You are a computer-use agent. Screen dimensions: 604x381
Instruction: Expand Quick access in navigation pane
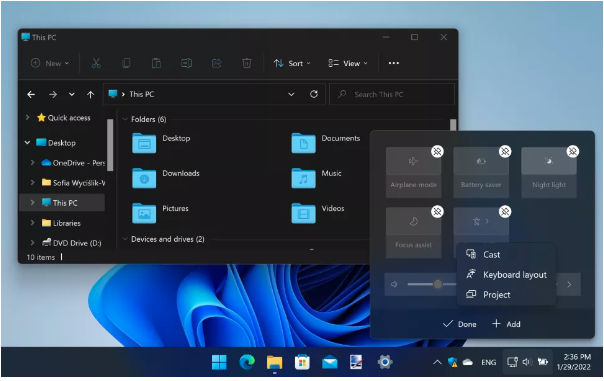click(x=27, y=117)
